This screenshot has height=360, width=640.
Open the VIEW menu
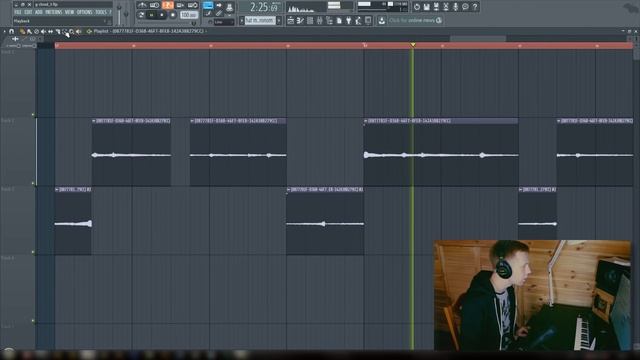(69, 12)
